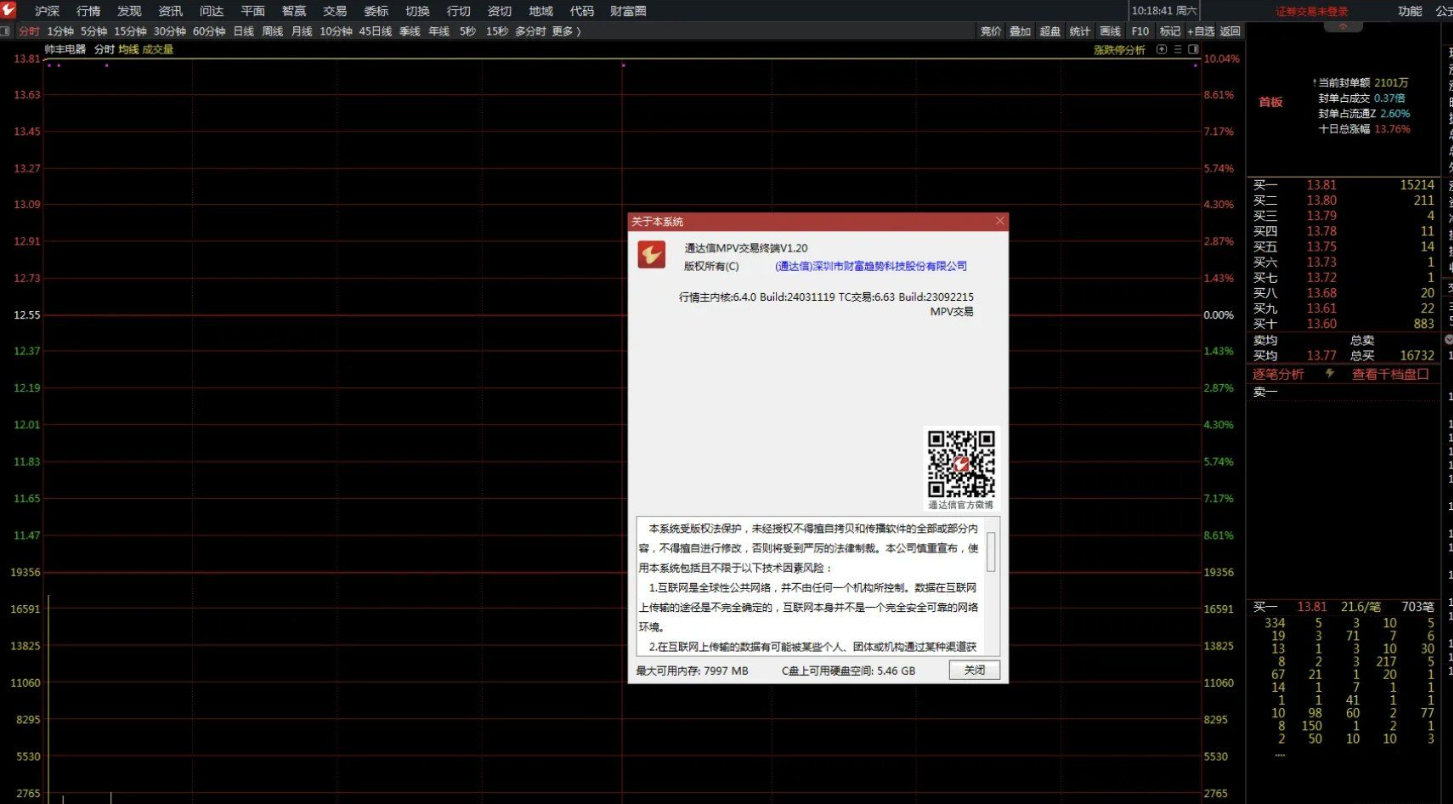Open the 行情 menu
This screenshot has height=804, width=1453.
click(x=88, y=11)
